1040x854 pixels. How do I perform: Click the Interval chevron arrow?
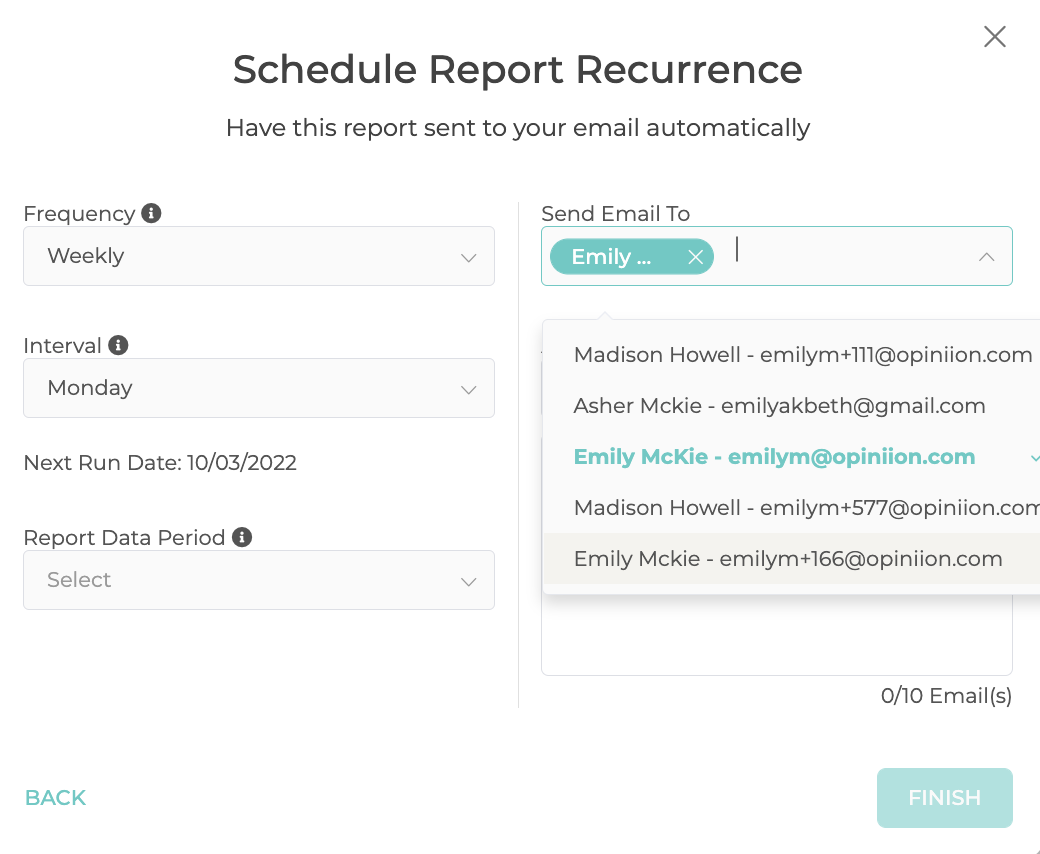(469, 390)
